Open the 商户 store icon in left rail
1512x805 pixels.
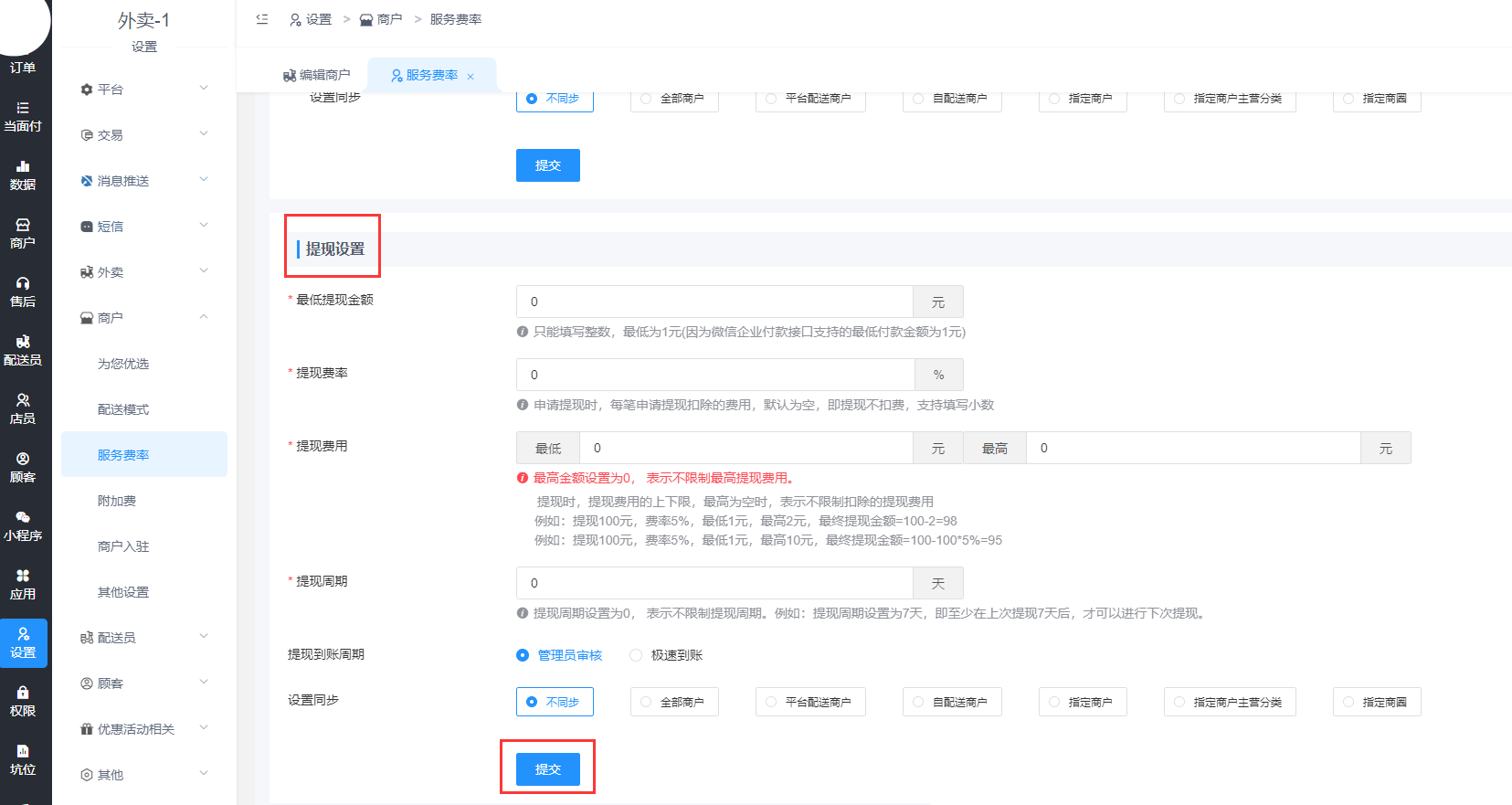tap(23, 234)
